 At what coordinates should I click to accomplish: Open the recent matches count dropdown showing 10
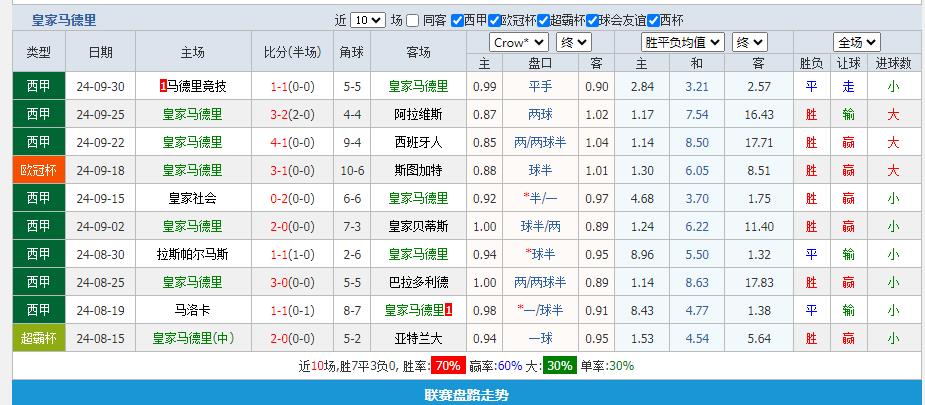pyautogui.click(x=367, y=20)
